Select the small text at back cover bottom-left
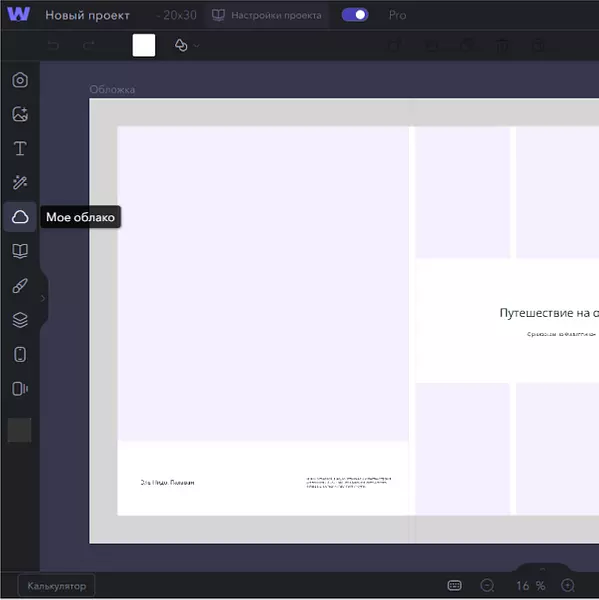599x600 pixels. pyautogui.click(x=167, y=483)
